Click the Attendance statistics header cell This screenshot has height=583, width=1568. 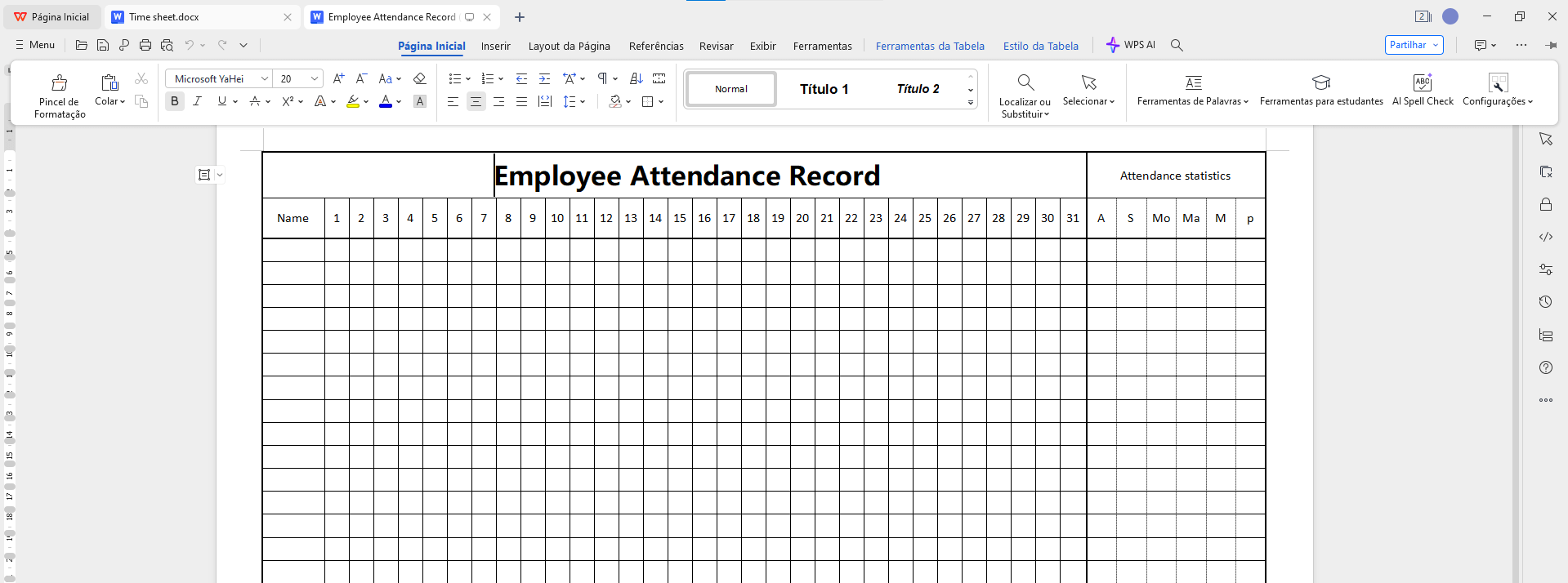point(1175,176)
